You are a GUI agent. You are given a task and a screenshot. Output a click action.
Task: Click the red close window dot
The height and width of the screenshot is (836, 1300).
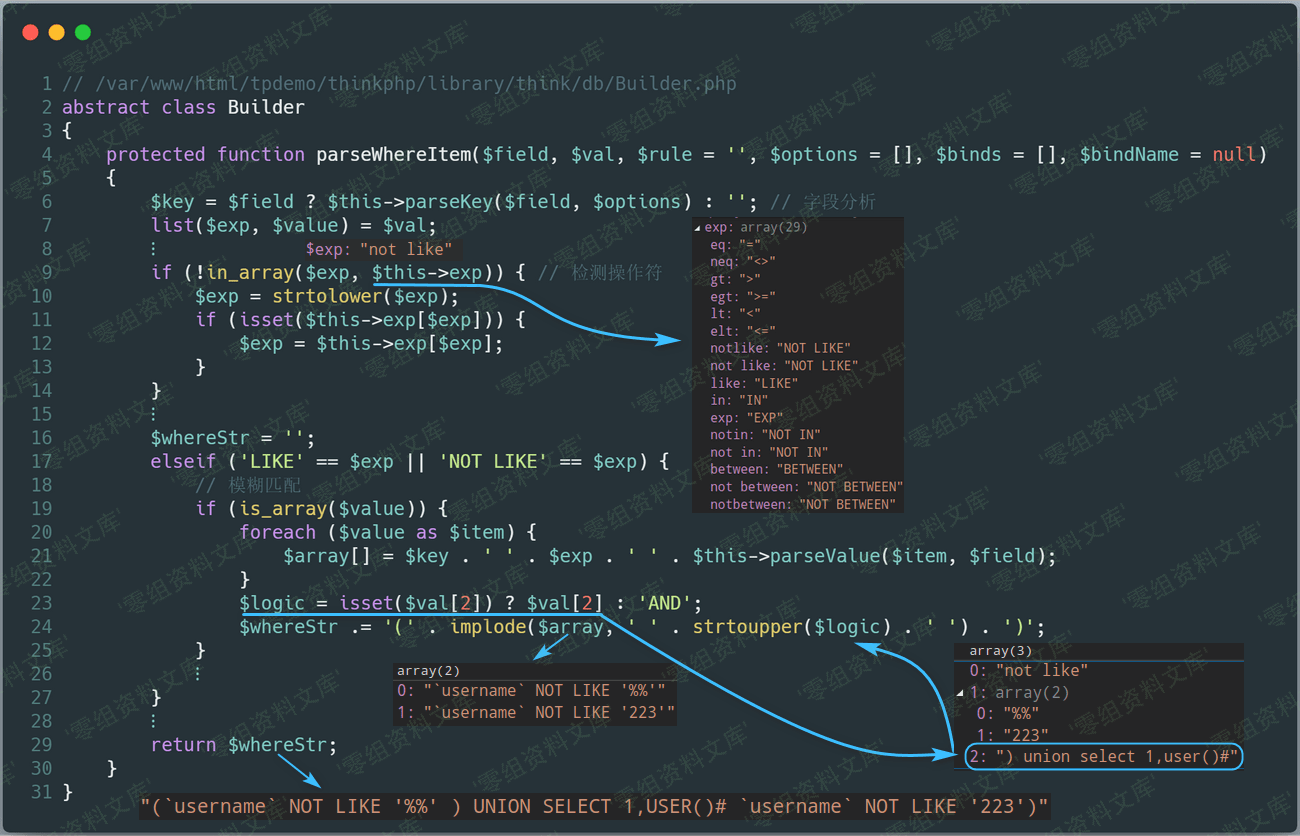(30, 33)
